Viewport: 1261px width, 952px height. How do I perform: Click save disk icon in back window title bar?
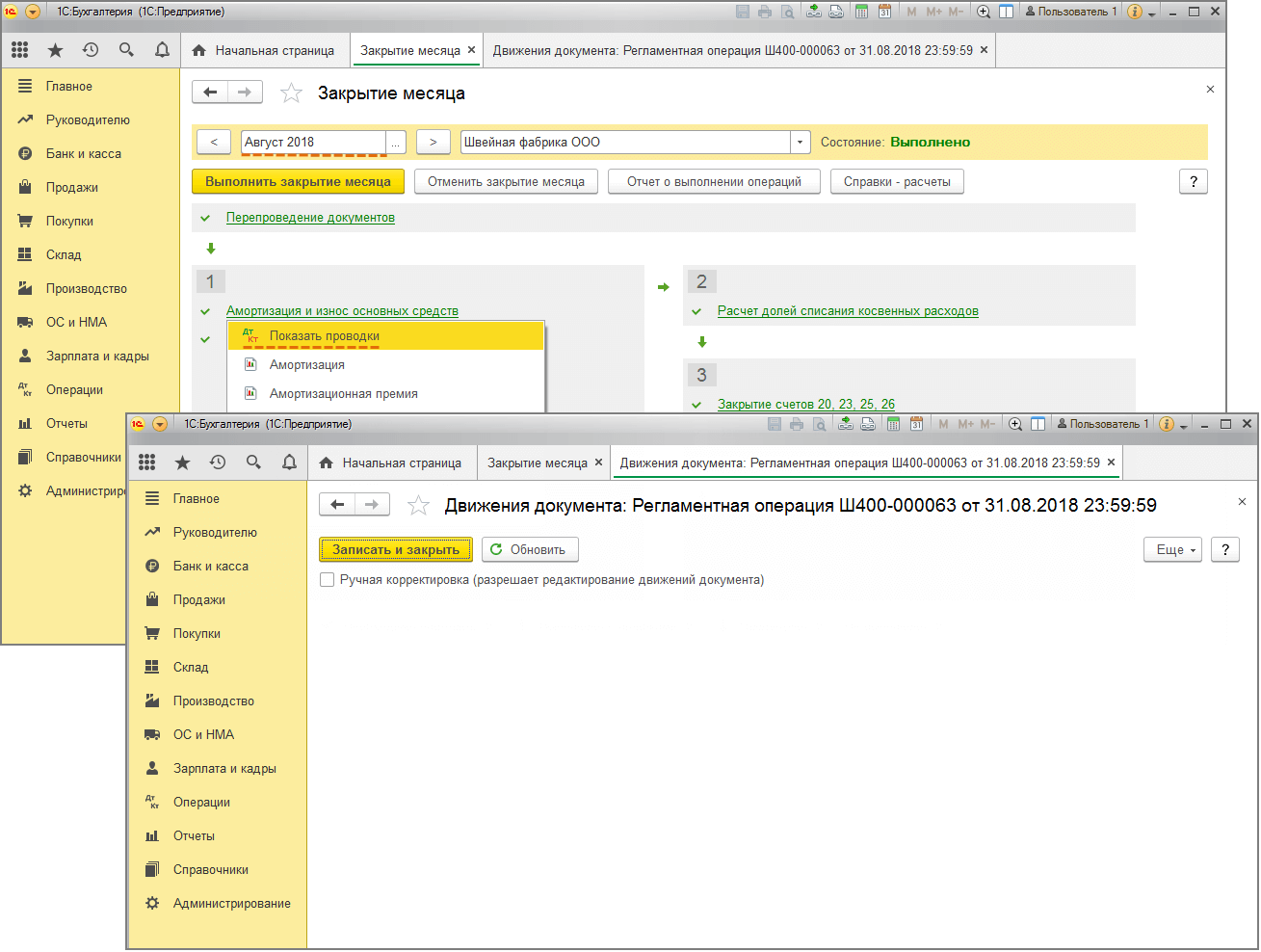tap(743, 12)
